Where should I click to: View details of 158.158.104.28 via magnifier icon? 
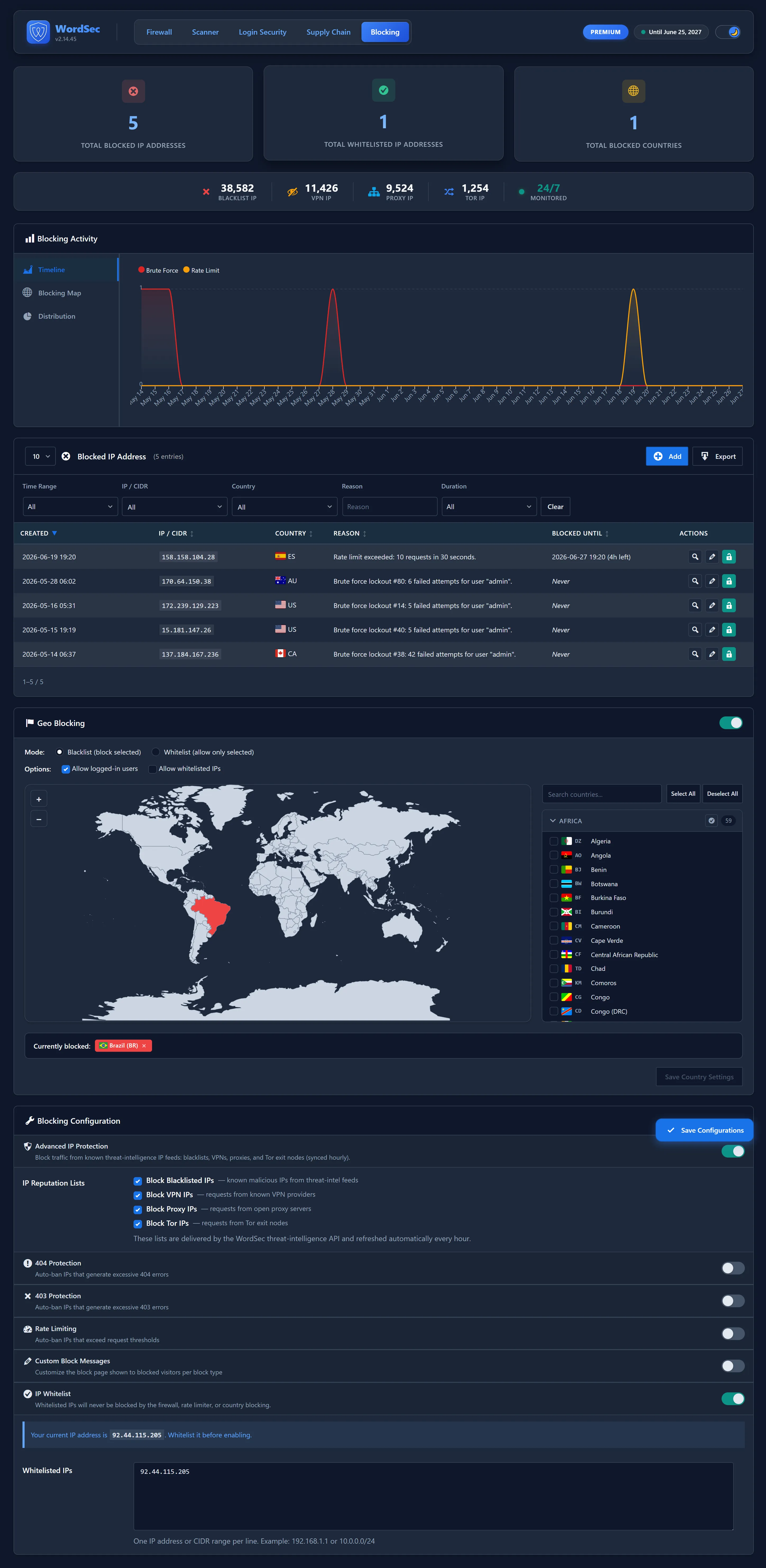click(x=695, y=557)
